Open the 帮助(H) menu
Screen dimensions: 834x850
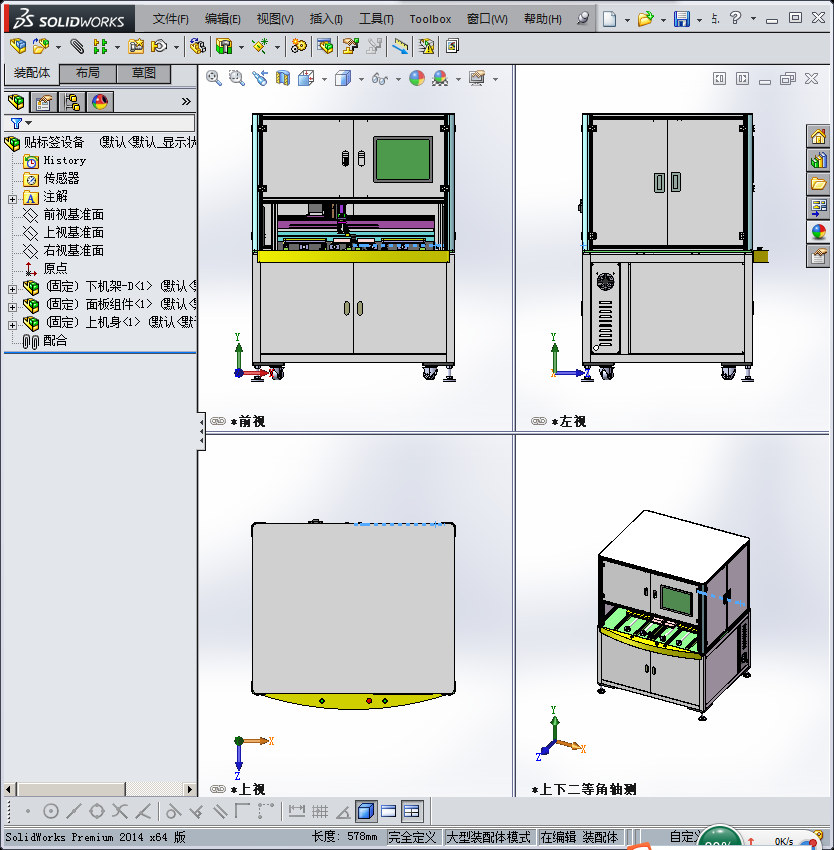543,19
